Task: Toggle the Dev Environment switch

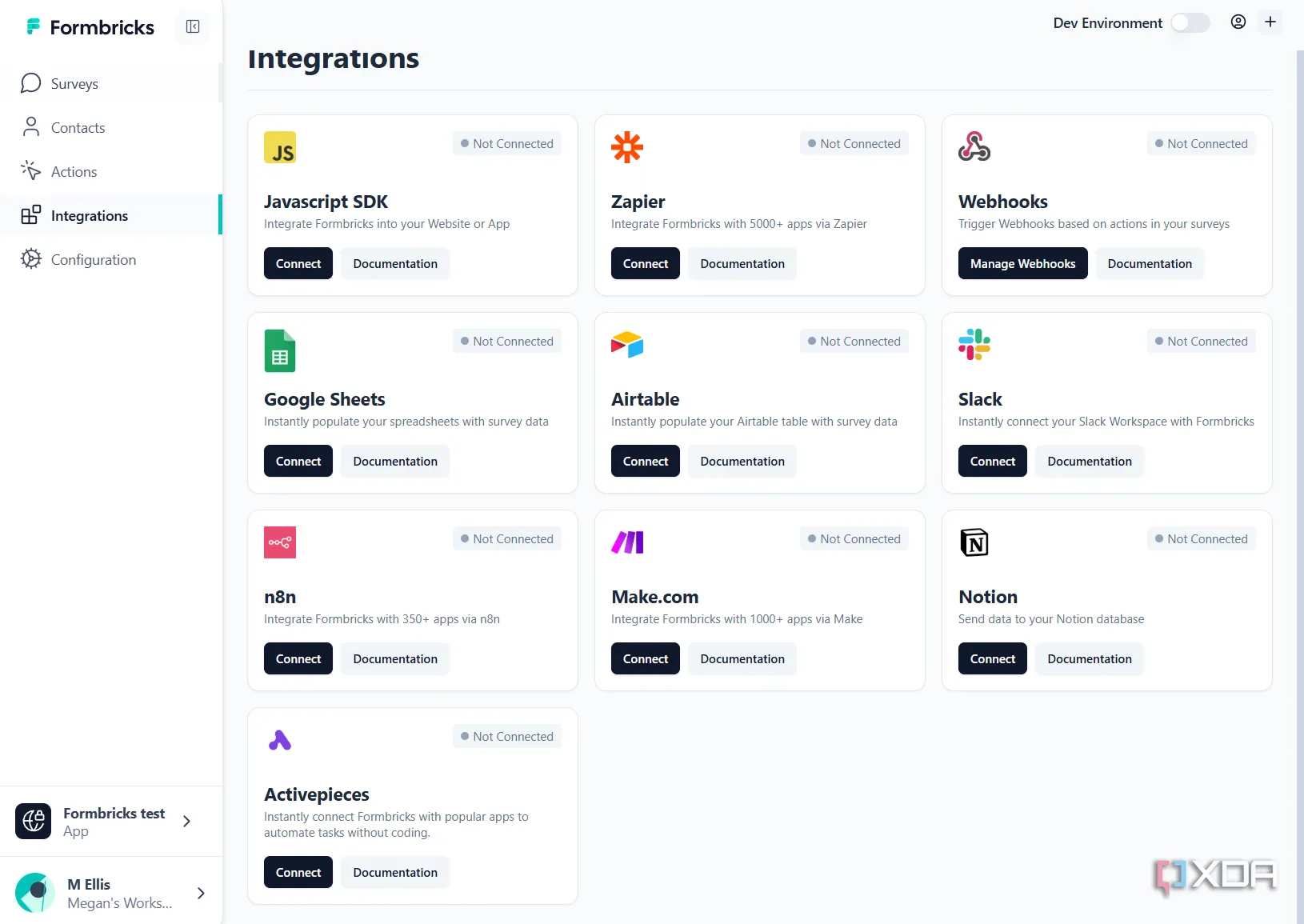Action: pyautogui.click(x=1190, y=23)
